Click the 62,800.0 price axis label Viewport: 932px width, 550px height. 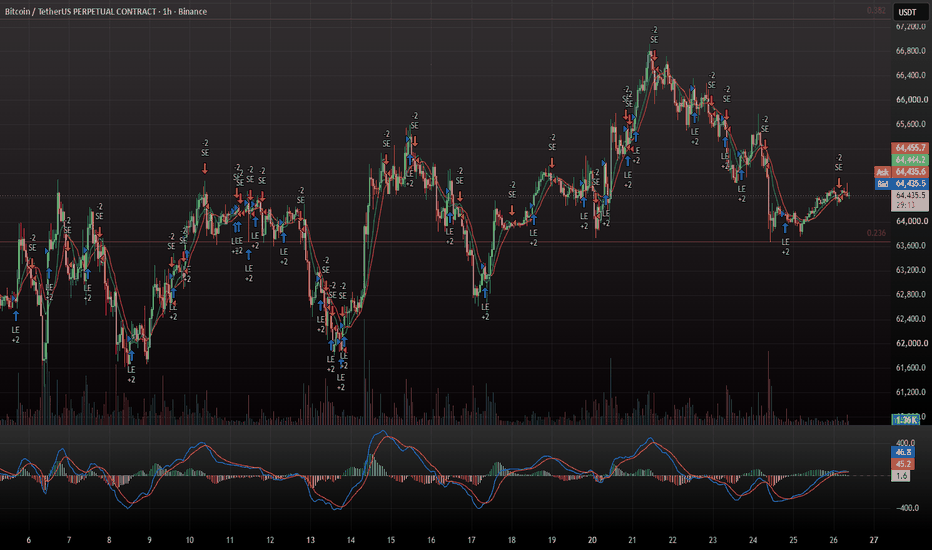click(x=911, y=294)
